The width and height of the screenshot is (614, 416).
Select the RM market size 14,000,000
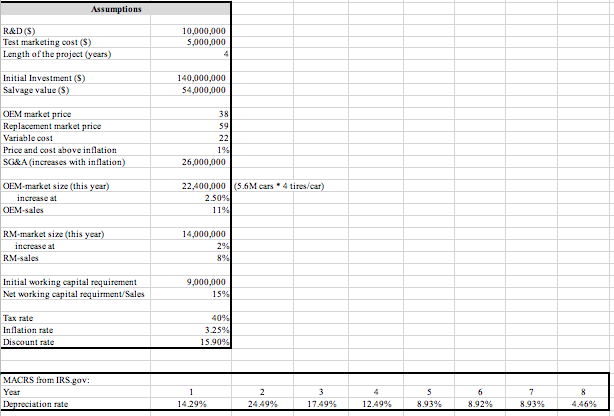[x=191, y=234]
